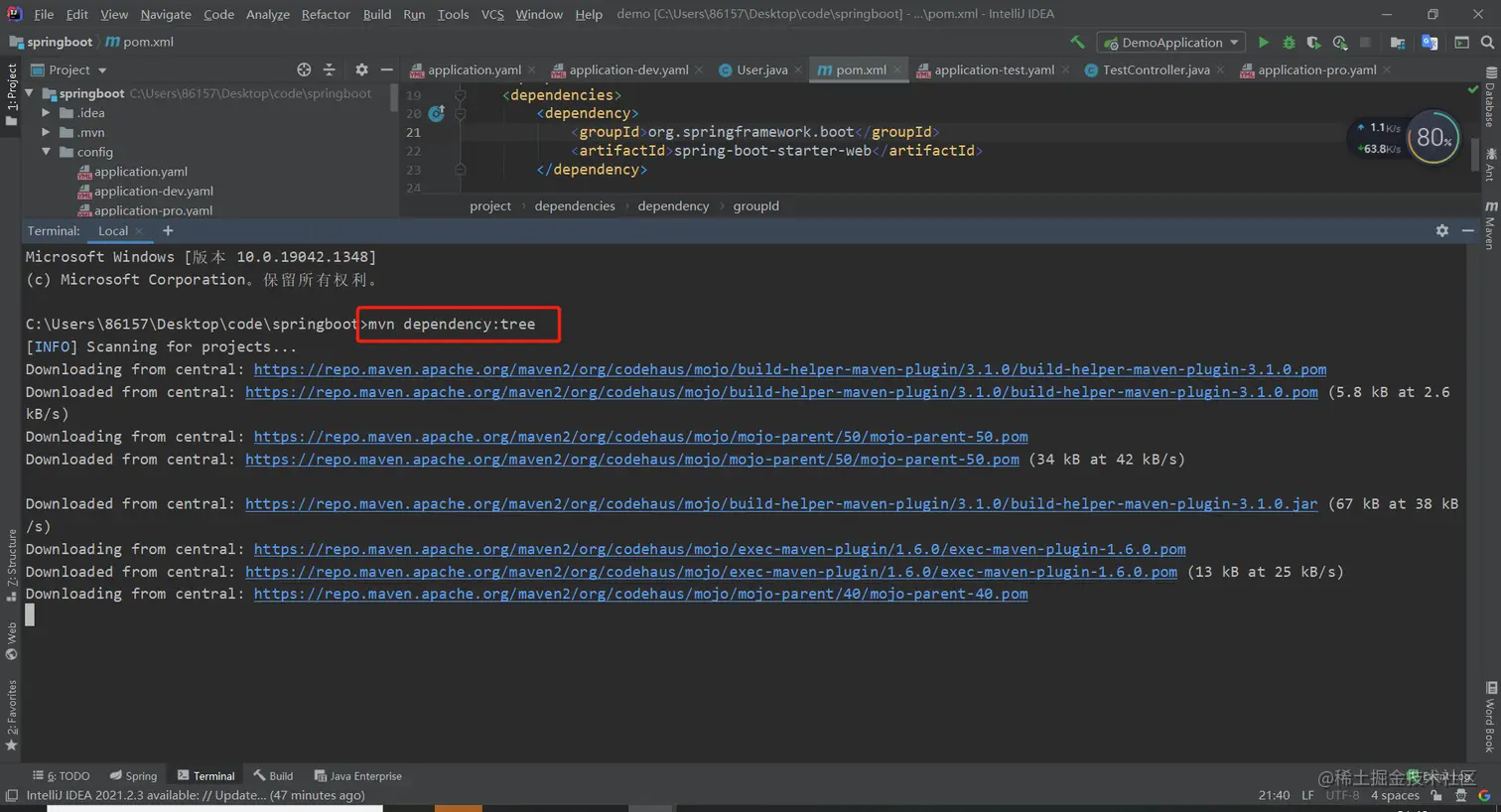Viewport: 1501px width, 812px height.
Task: Run DemoApplication with the green play button
Action: pos(1263,43)
